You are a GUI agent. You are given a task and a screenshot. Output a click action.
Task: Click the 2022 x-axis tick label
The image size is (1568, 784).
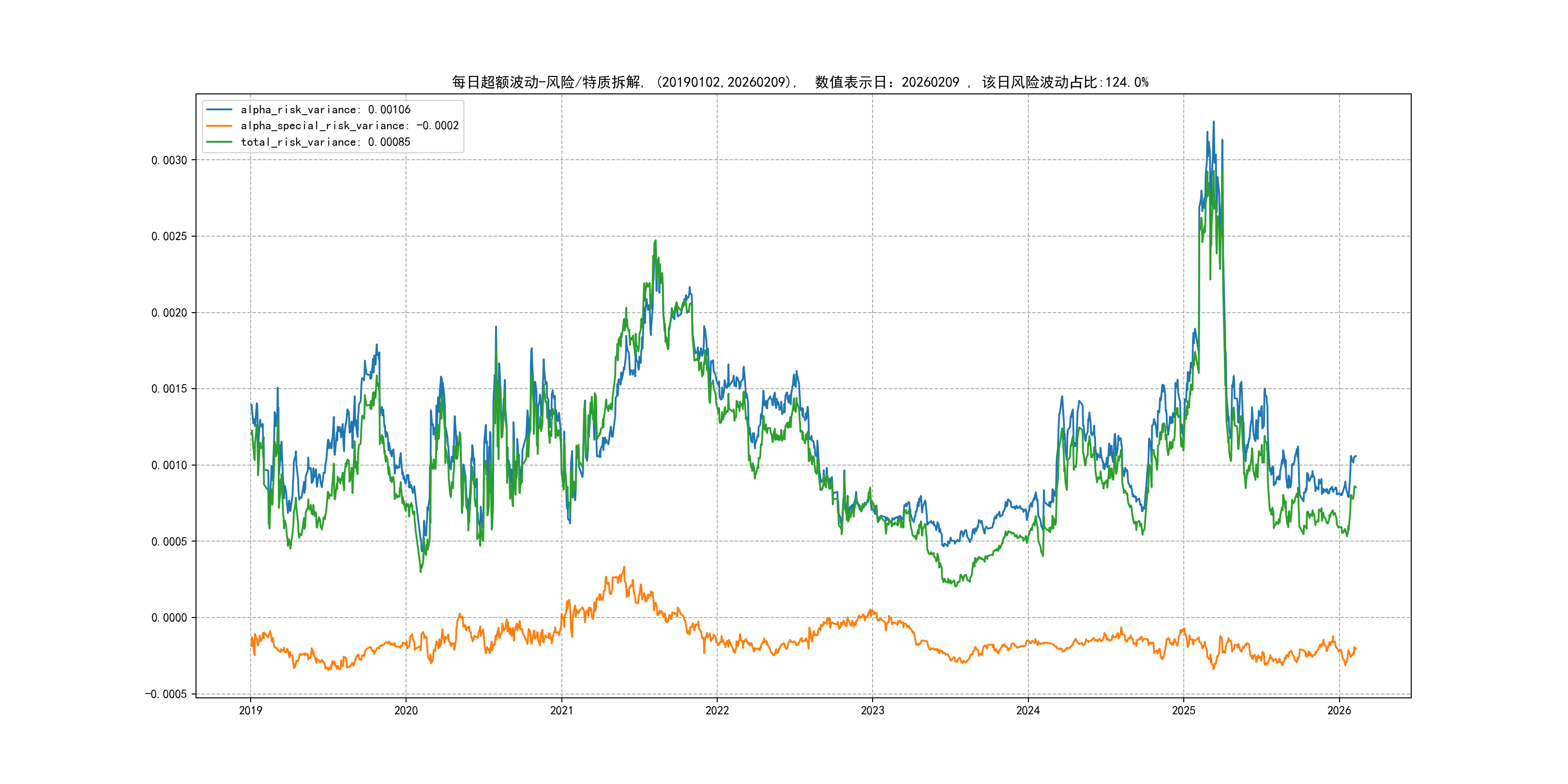coord(717,710)
